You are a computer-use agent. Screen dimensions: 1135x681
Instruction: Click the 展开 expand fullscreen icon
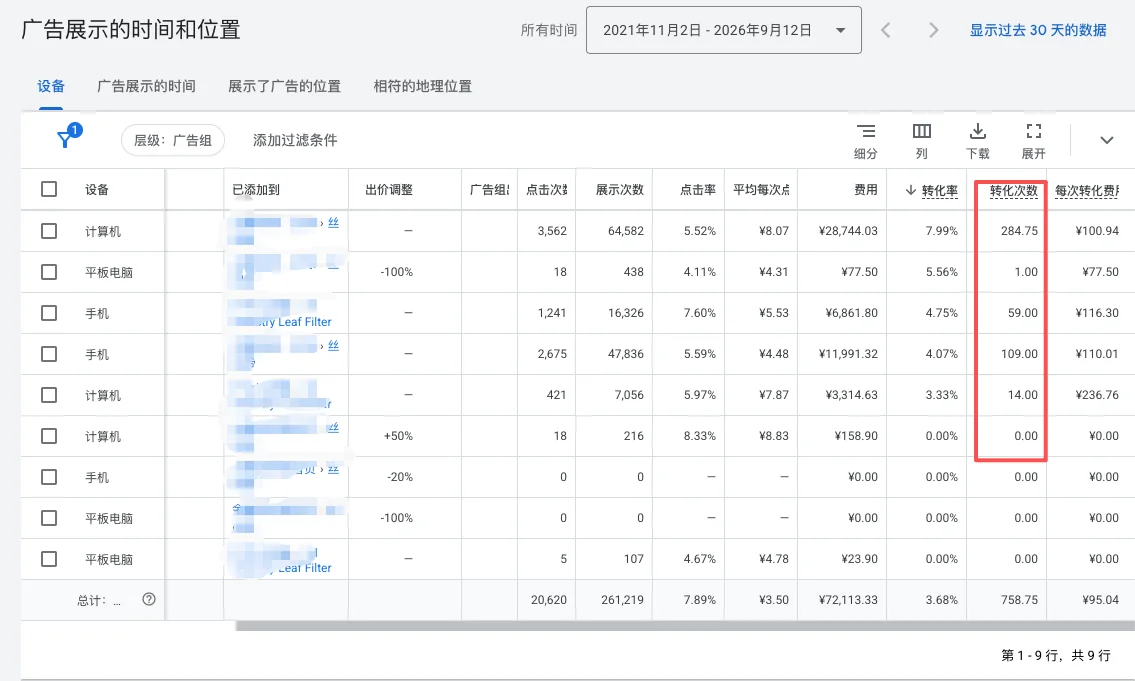point(1034,132)
